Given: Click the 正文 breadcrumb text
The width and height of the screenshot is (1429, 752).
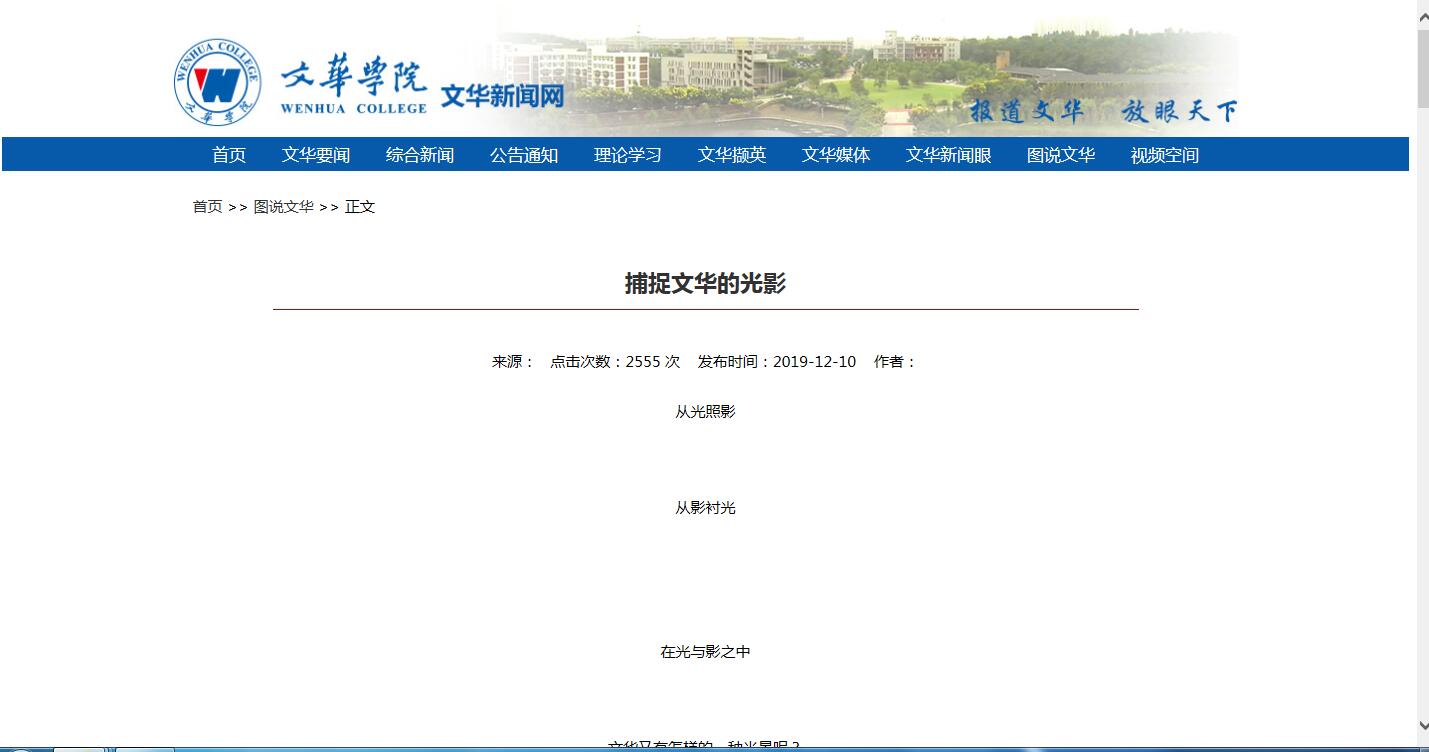Looking at the screenshot, I should click(x=360, y=207).
